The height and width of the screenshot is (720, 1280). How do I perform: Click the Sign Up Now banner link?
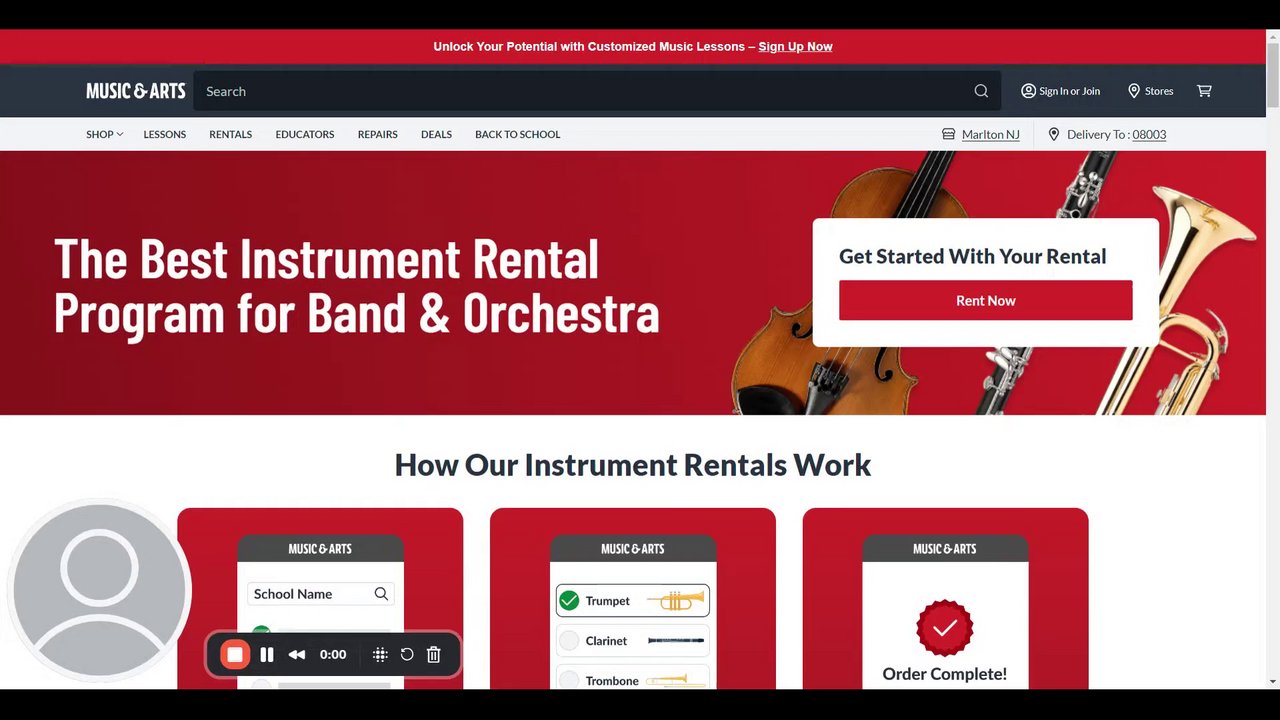click(795, 47)
